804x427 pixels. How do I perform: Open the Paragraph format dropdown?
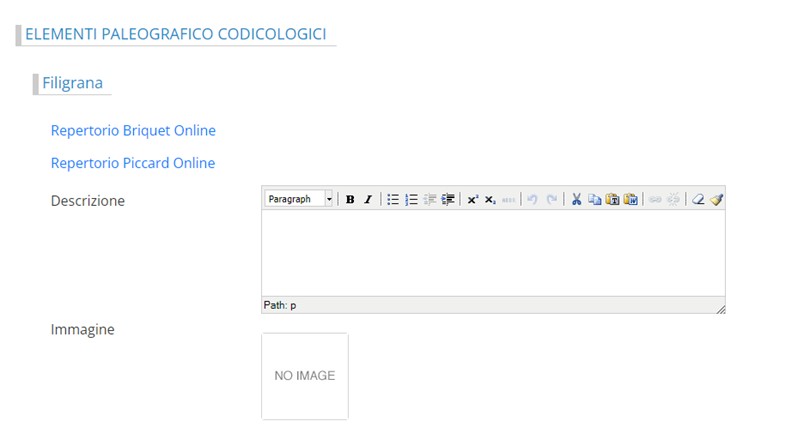[x=300, y=200]
